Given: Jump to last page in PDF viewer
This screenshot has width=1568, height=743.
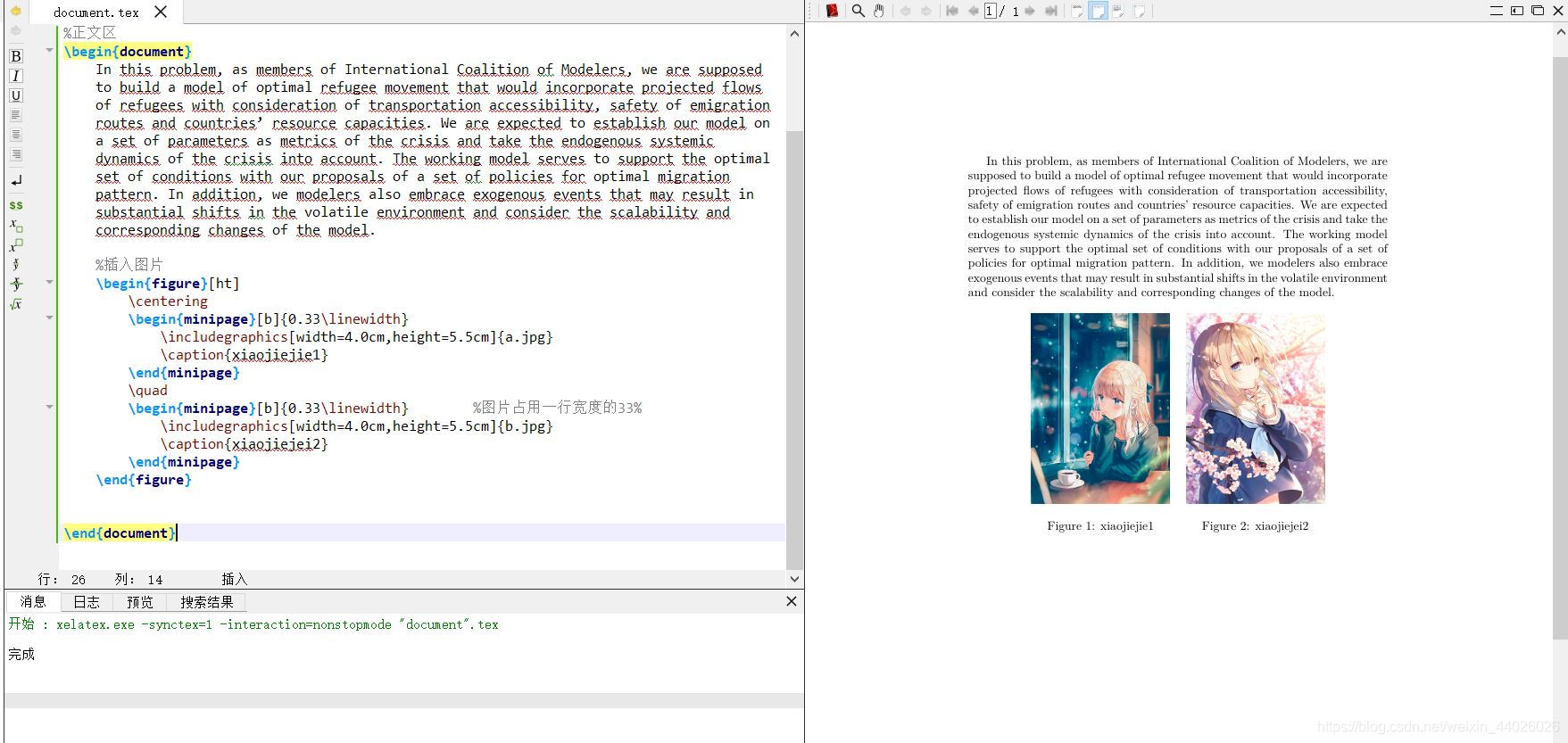Looking at the screenshot, I should coord(1051,11).
